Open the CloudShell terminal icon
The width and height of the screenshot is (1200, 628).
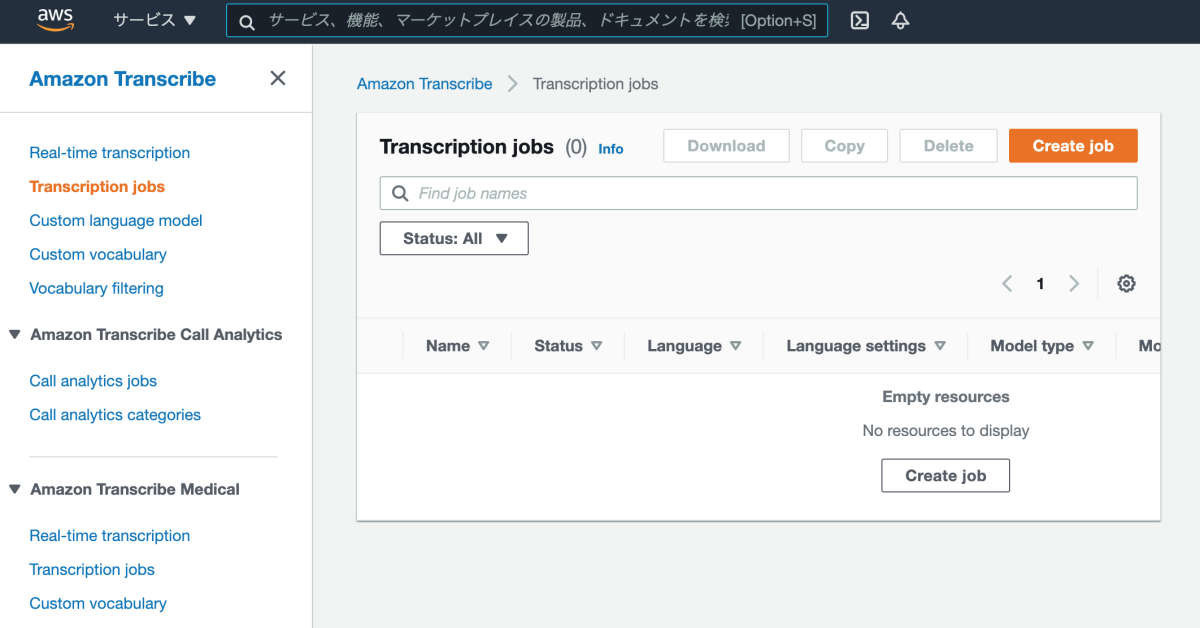(859, 20)
